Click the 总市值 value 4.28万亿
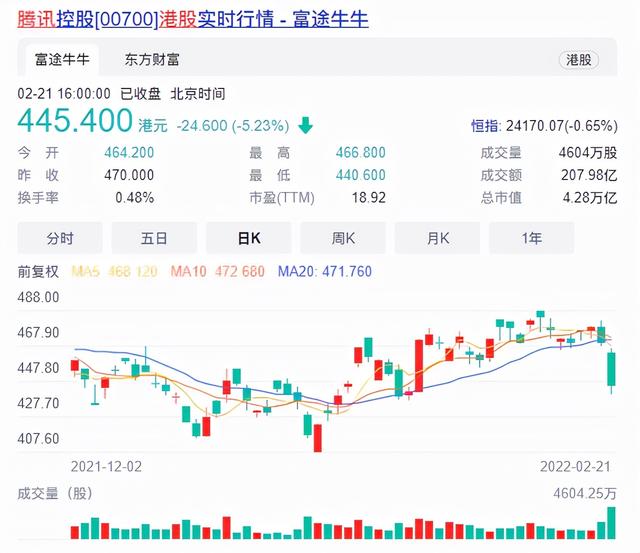The height and width of the screenshot is (553, 640). [590, 198]
